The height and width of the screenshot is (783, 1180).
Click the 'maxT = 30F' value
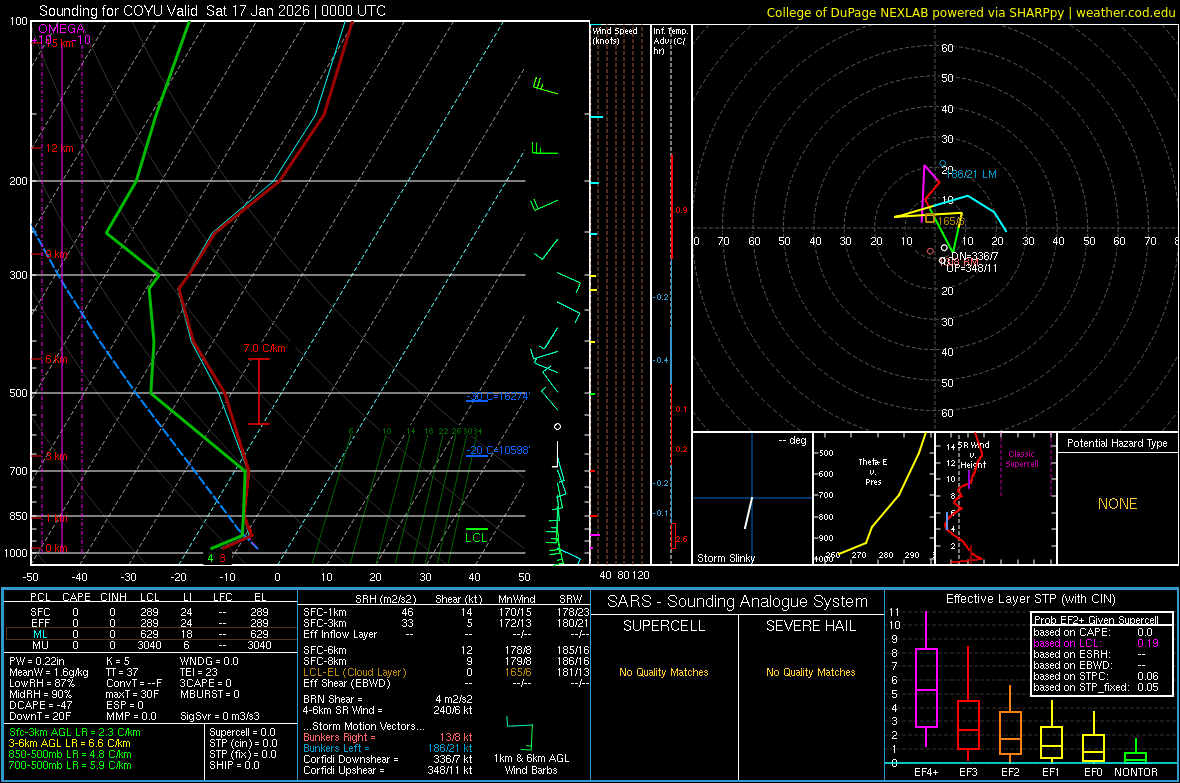(132, 694)
